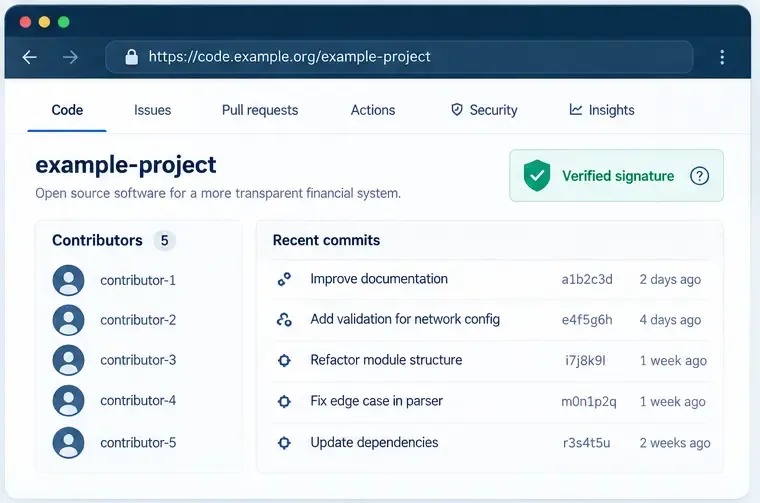Click the Security shield icon

point(457,110)
